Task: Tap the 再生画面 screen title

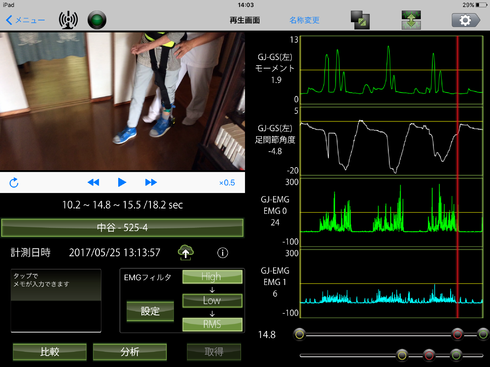Action: pos(245,20)
